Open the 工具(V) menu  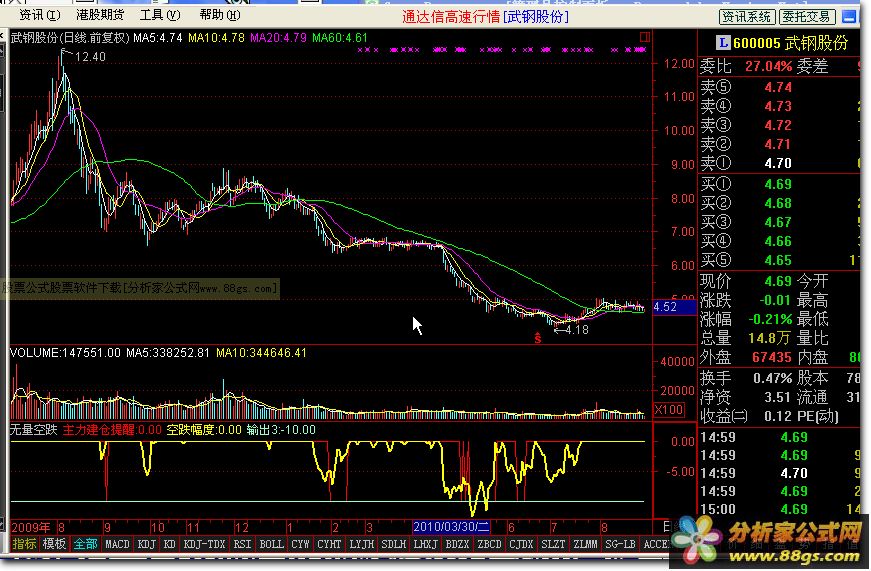(x=160, y=15)
